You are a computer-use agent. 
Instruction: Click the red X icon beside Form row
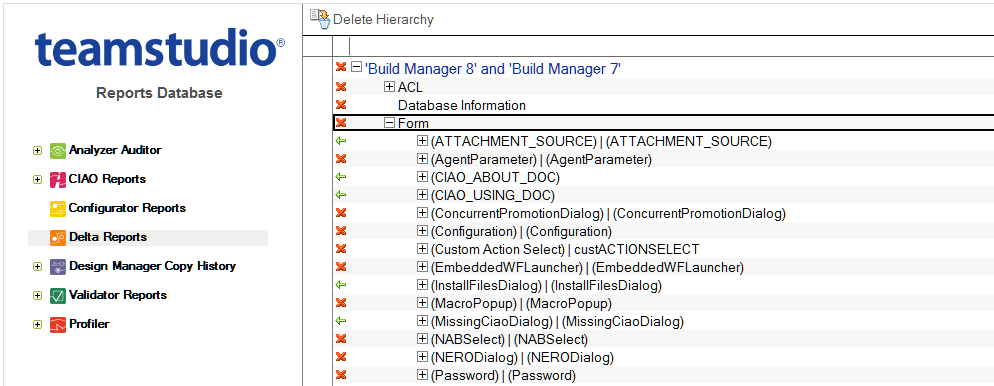point(341,123)
